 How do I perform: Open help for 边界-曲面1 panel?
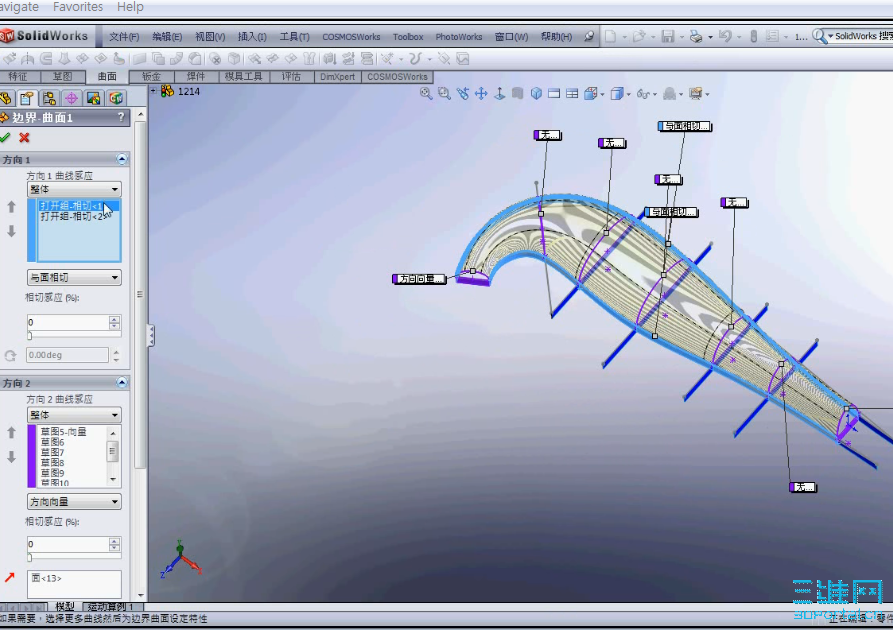click(121, 117)
